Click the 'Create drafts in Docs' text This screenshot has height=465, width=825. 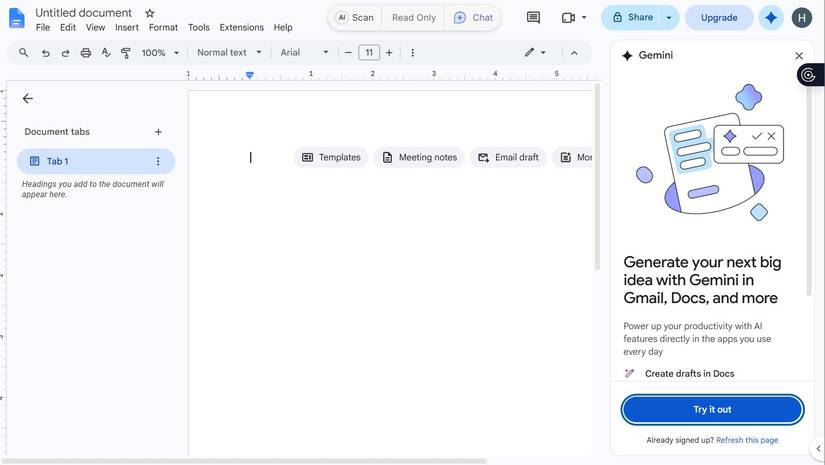coord(689,373)
